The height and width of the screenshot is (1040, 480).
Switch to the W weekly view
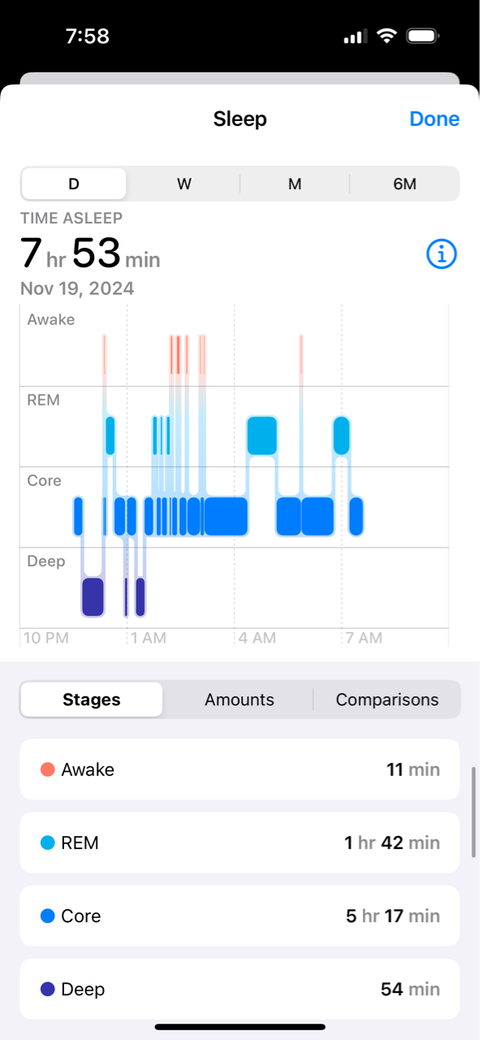point(184,184)
